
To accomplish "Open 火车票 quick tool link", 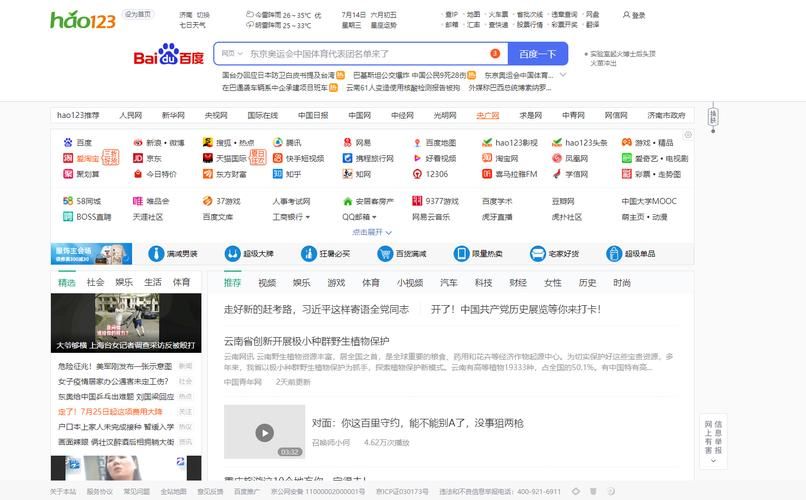I will click(498, 15).
